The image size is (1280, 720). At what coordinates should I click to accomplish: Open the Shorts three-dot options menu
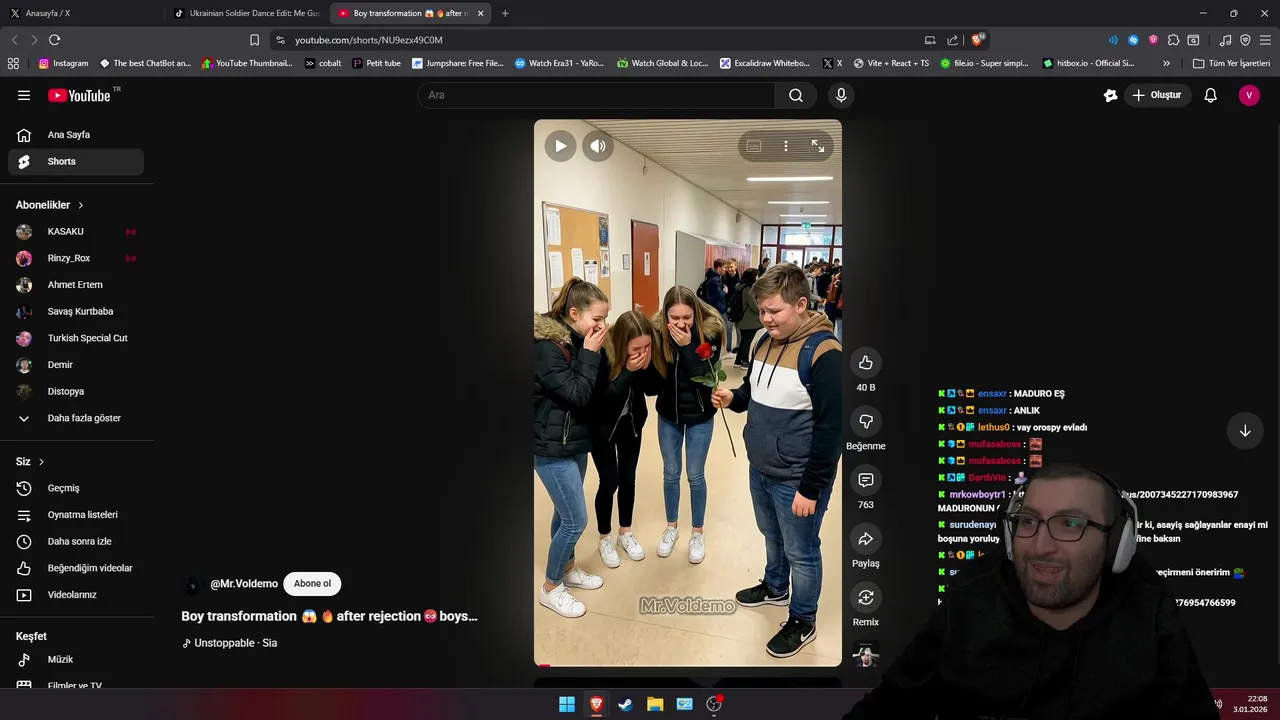[786, 146]
